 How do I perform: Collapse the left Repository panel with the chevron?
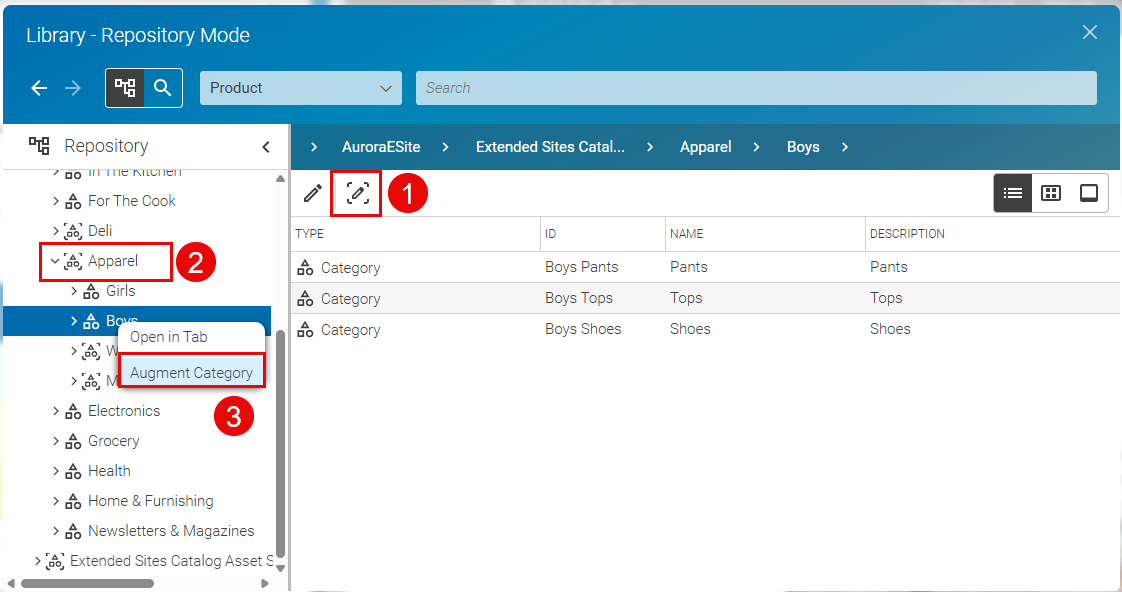[x=265, y=146]
